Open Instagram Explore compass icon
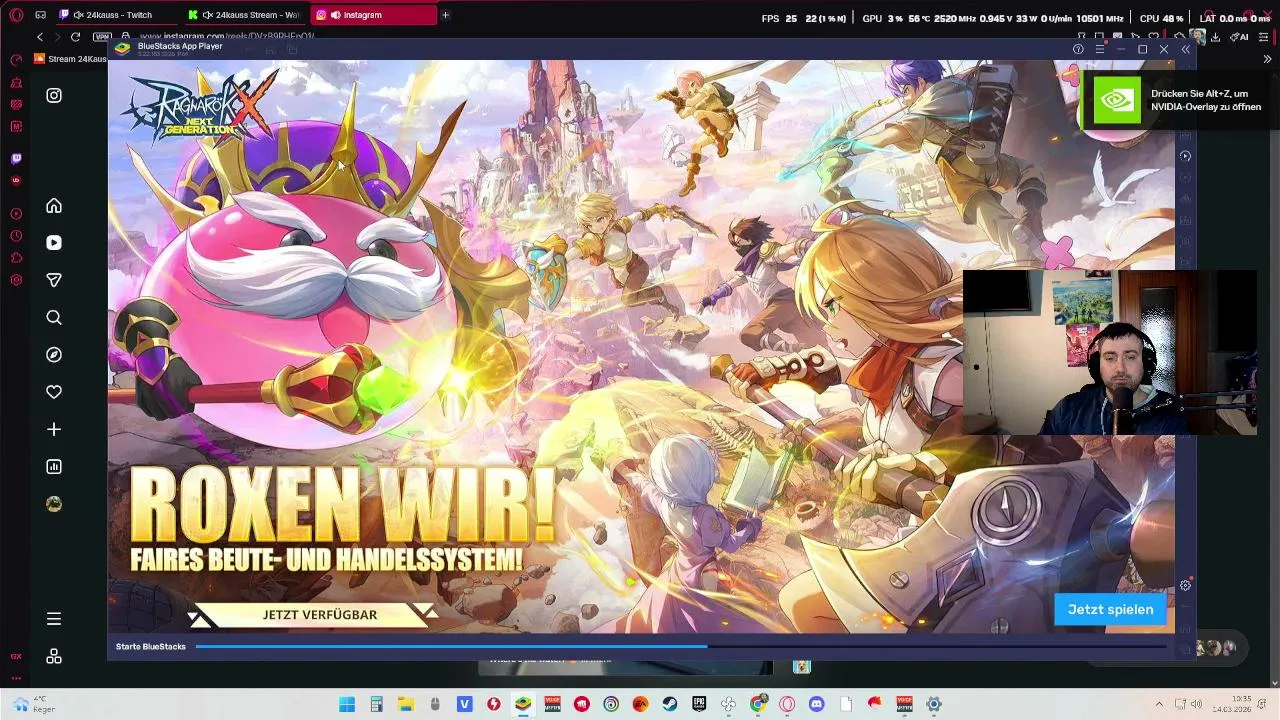Image resolution: width=1280 pixels, height=720 pixels. click(x=54, y=355)
